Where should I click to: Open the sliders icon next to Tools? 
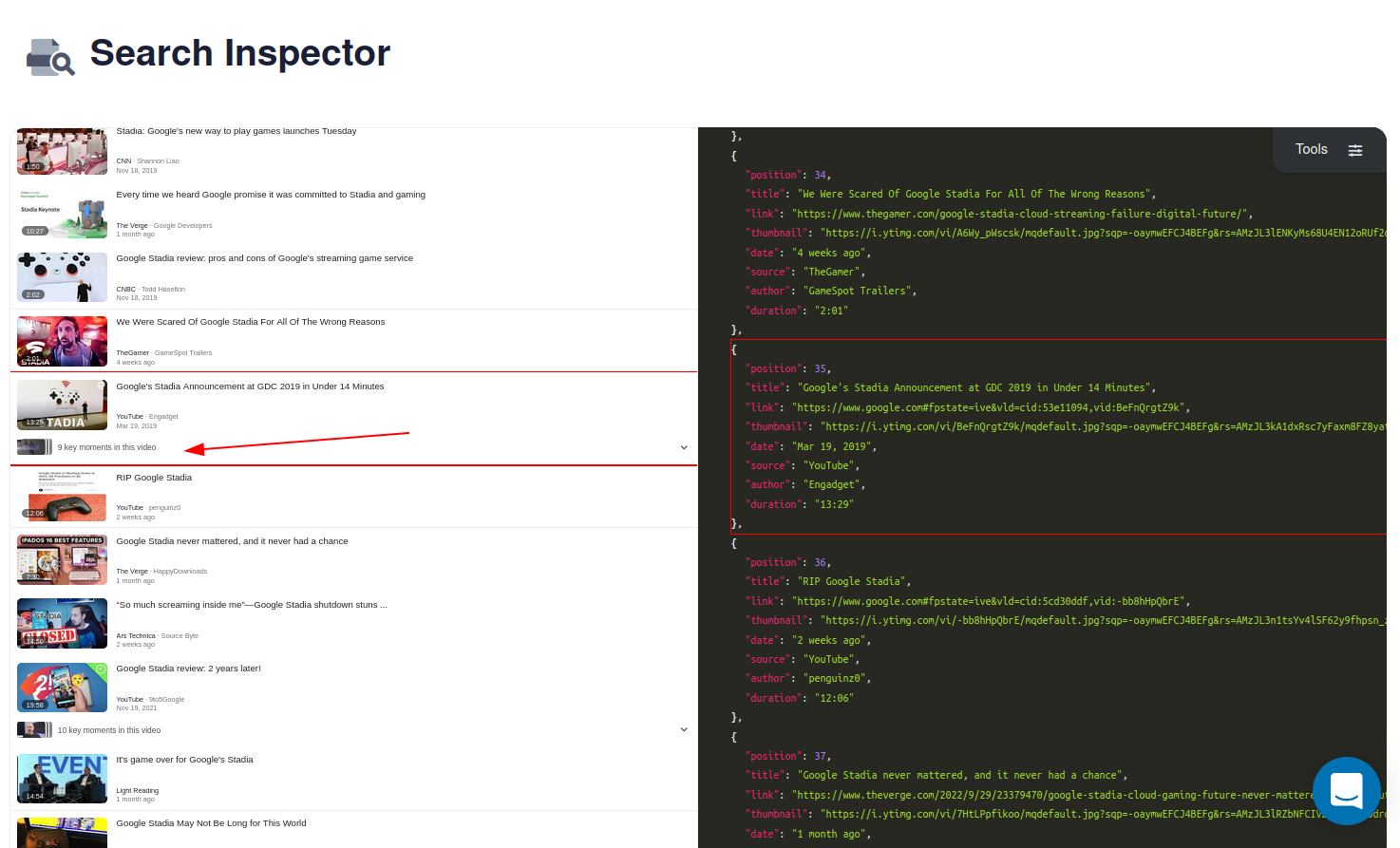(1355, 149)
